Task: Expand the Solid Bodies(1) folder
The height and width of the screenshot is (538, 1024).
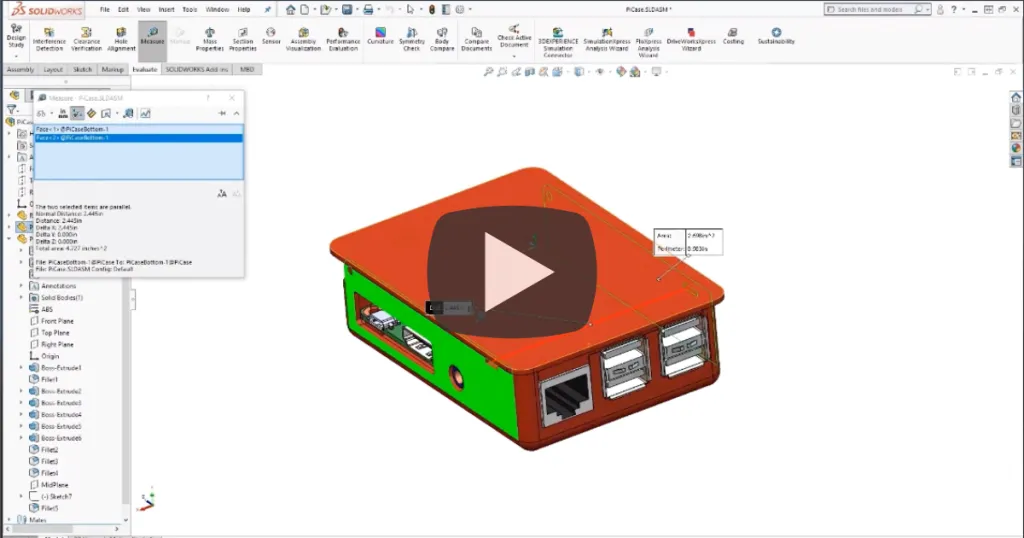Action: coord(21,298)
